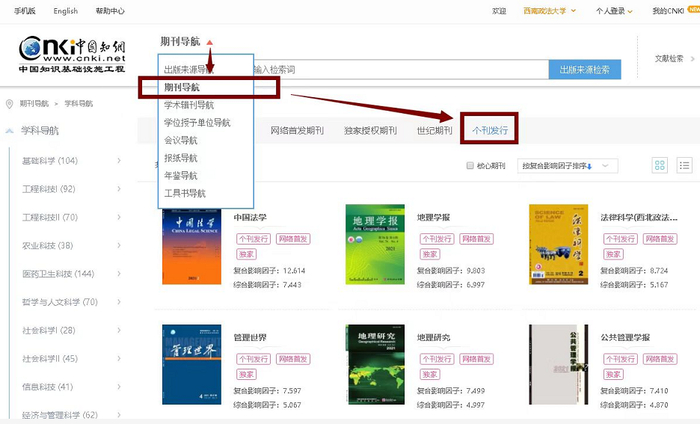Toggle the 核心期刊 checkbox
The width and height of the screenshot is (700, 424).
pos(470,166)
